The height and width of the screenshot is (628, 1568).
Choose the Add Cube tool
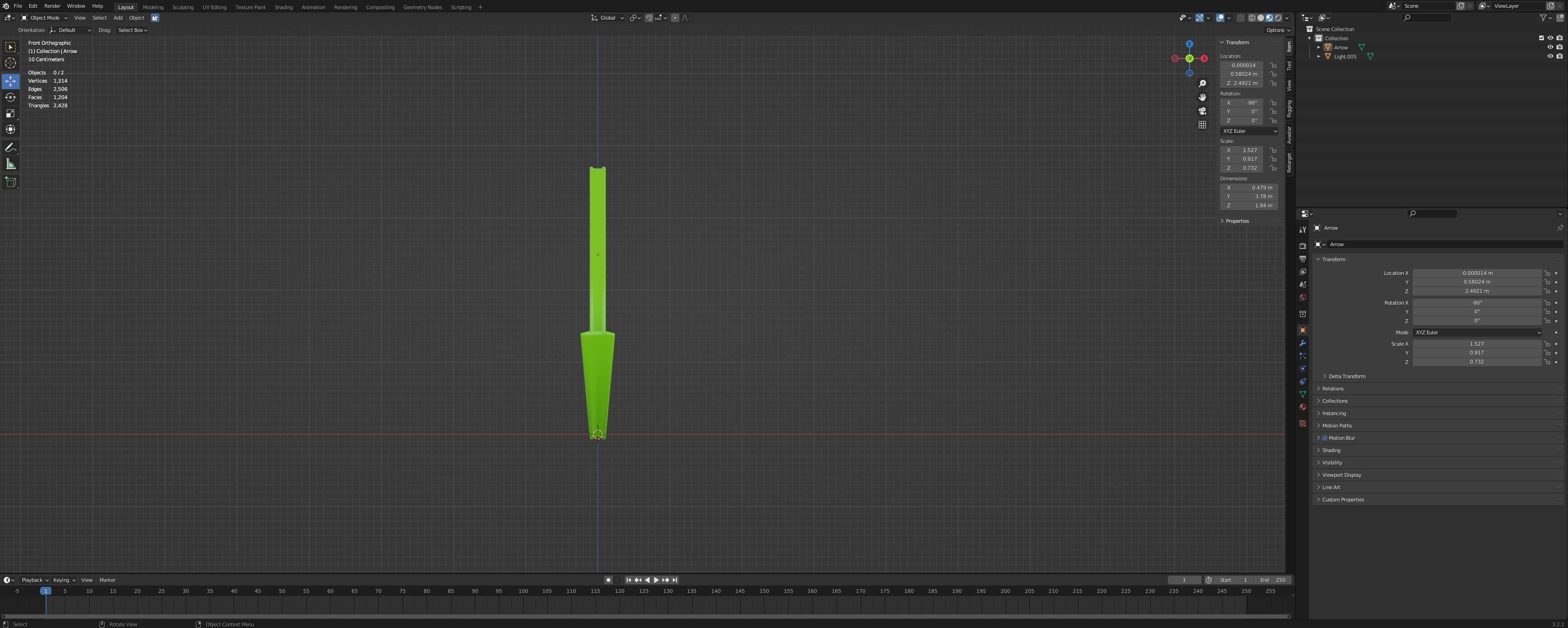pyautogui.click(x=10, y=182)
